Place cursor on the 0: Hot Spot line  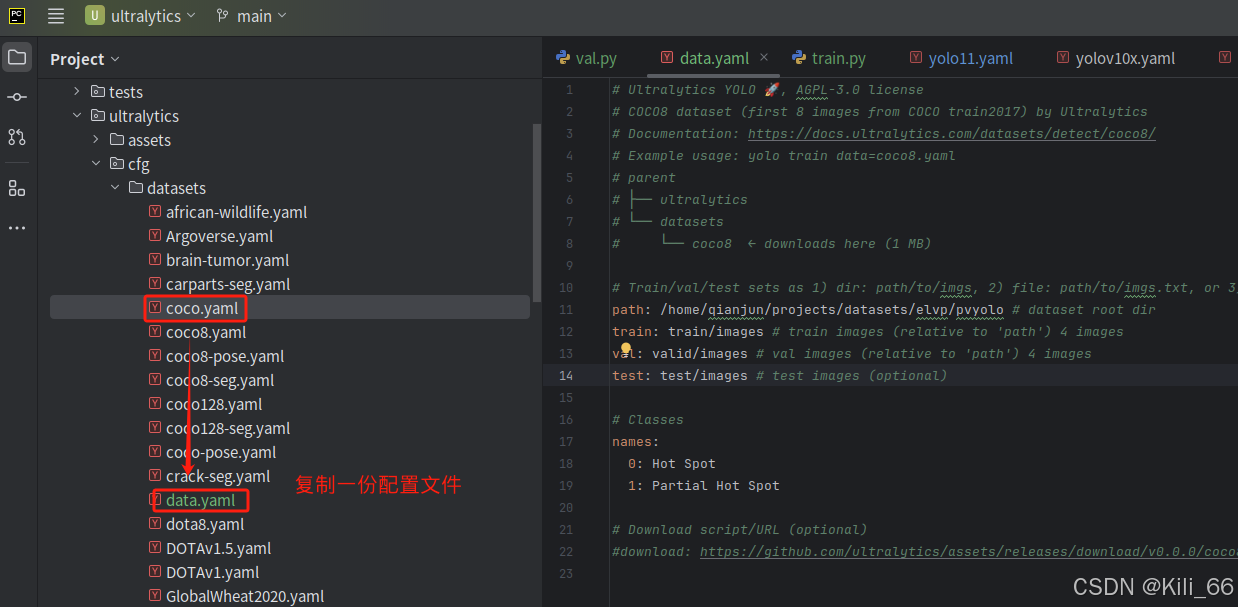pos(672,464)
